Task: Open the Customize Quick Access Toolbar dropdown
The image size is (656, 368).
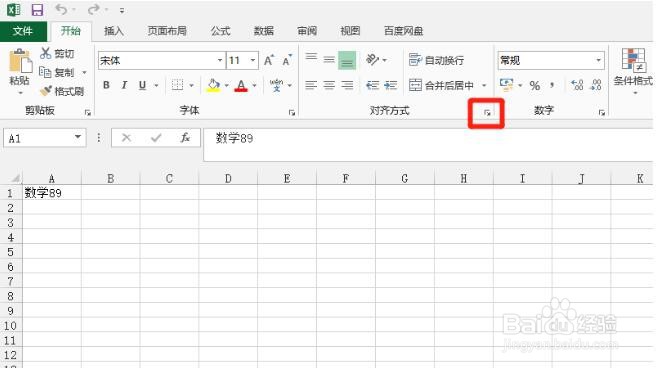Action: coord(122,10)
